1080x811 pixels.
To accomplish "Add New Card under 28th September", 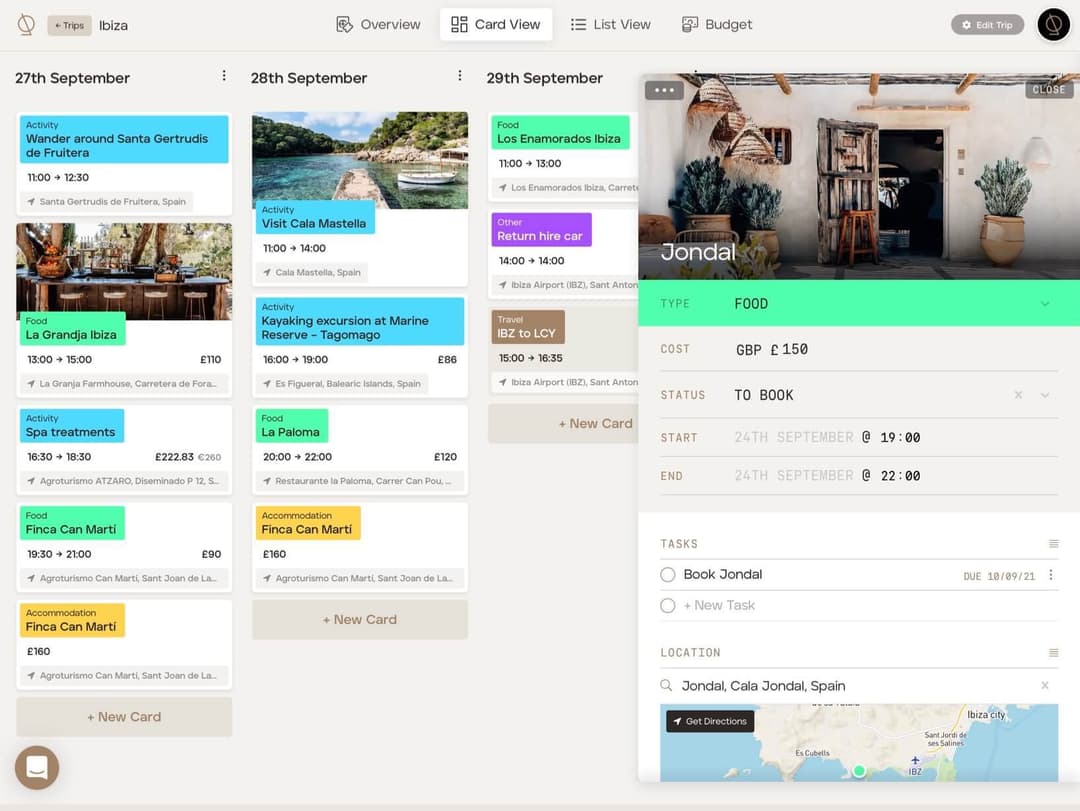I will click(360, 619).
